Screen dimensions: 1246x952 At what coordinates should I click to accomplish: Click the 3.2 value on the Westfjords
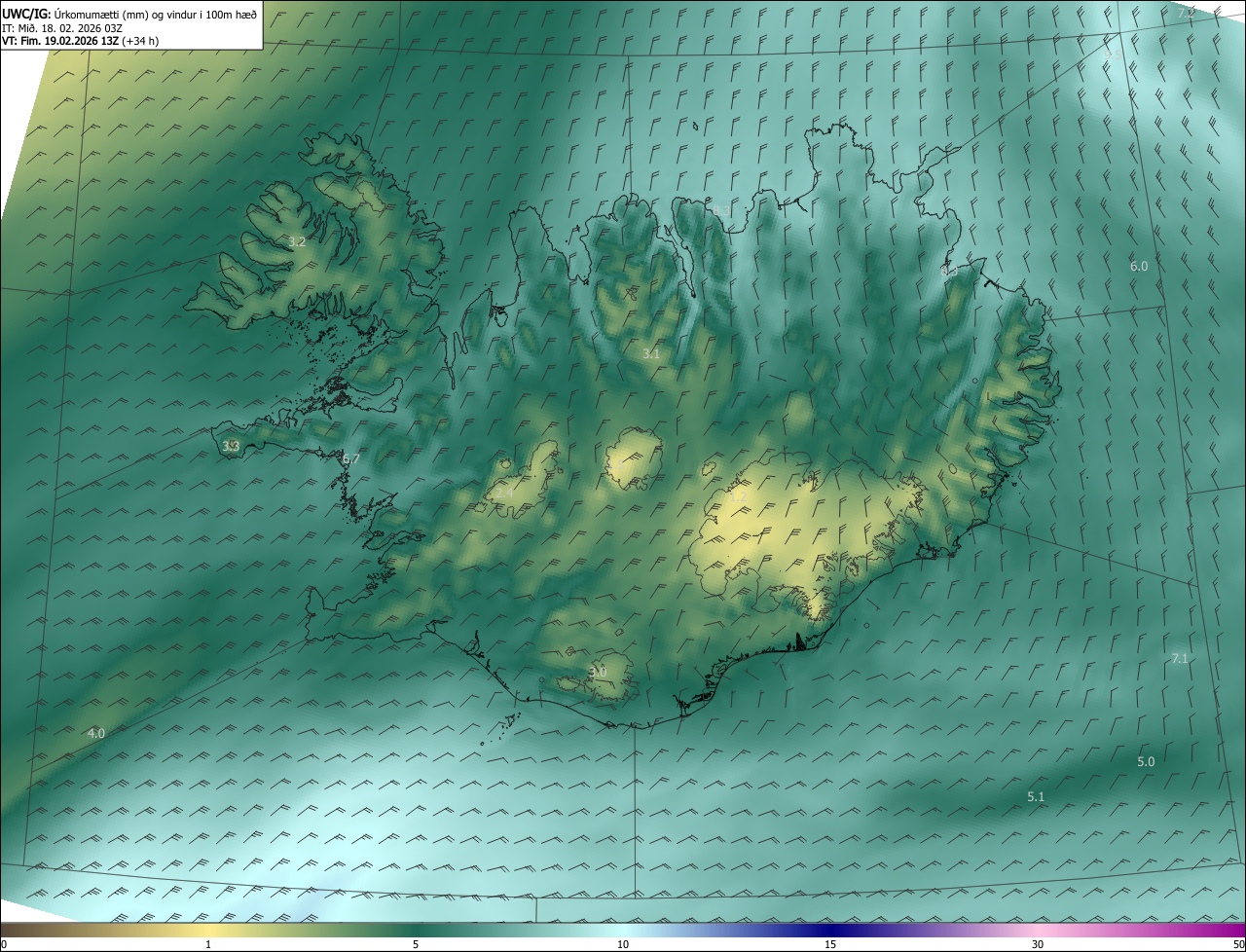297,241
